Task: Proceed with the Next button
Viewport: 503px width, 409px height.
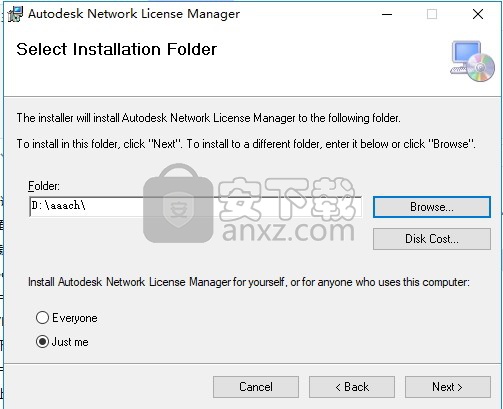Action: (x=448, y=387)
